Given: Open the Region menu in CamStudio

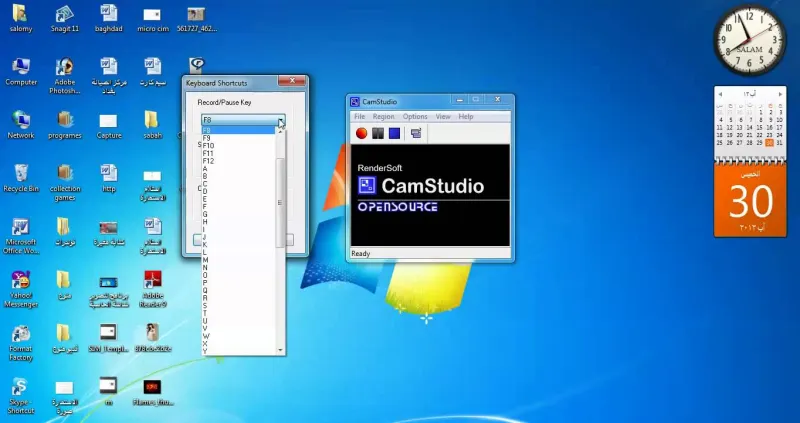Looking at the screenshot, I should tap(383, 117).
